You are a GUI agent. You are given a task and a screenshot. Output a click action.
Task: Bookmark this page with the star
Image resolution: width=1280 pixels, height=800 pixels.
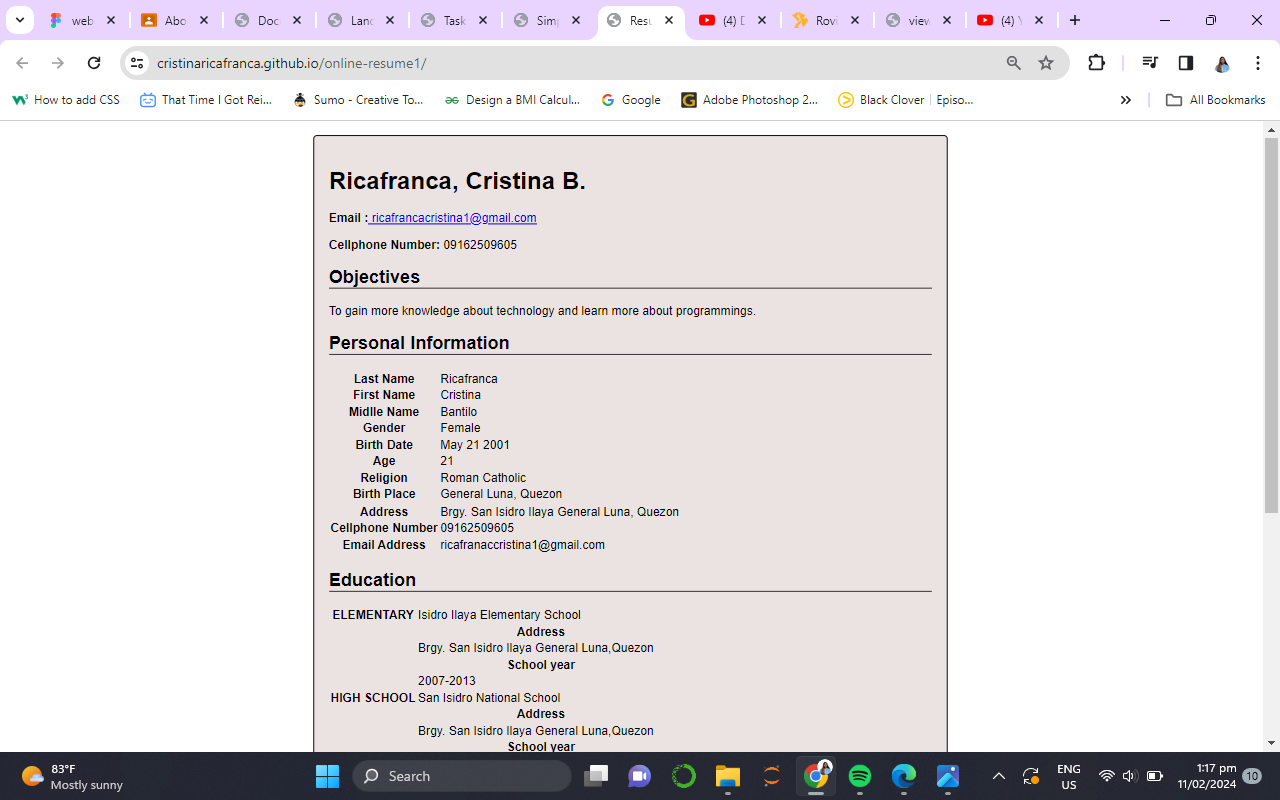pos(1046,63)
